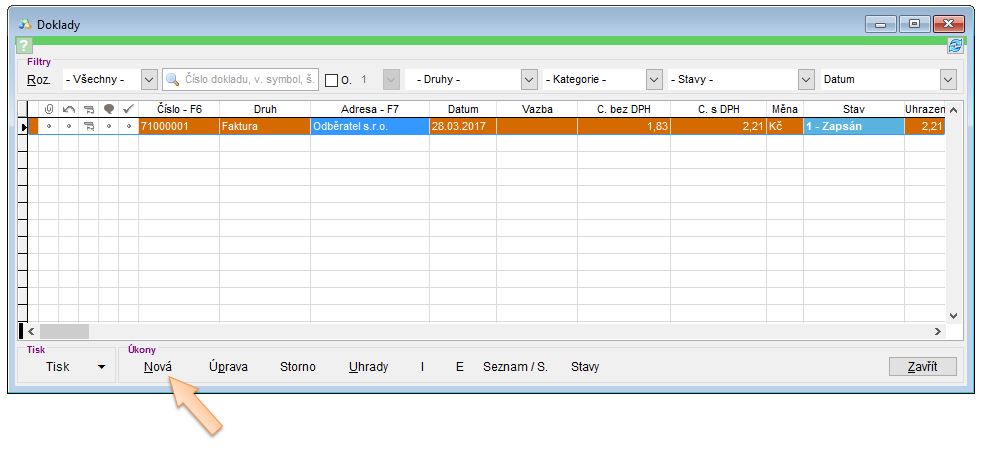Click the undo arrow column header icon
Viewport: 981px width, 451px height.
click(x=68, y=109)
